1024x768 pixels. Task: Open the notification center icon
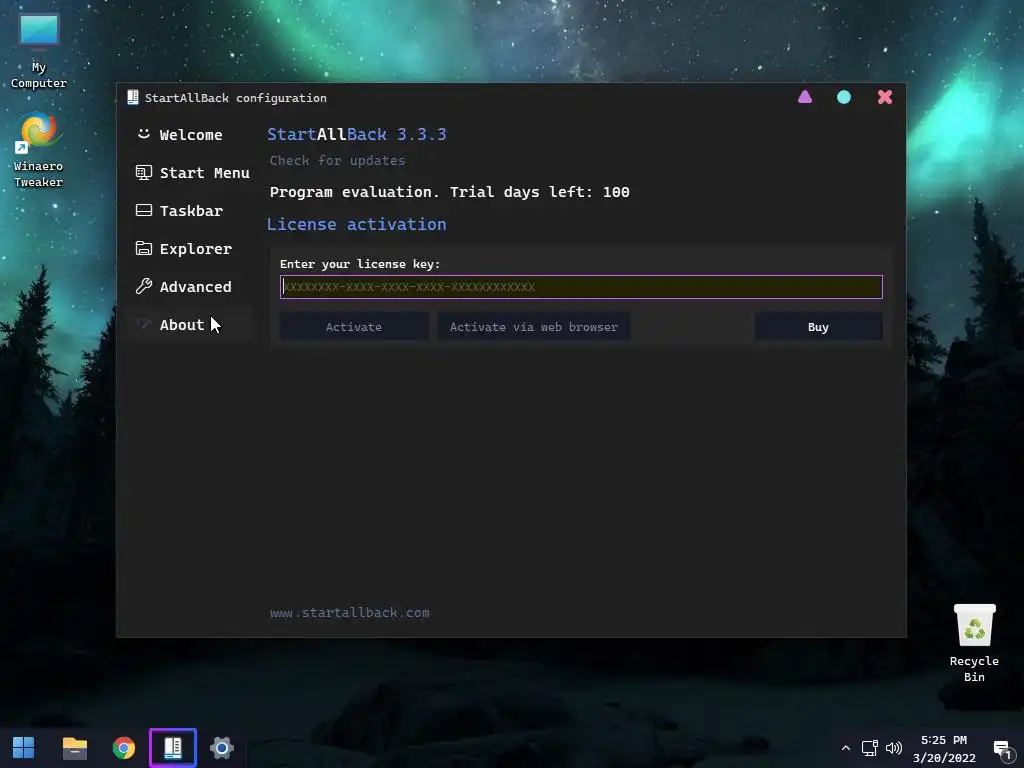click(x=1002, y=749)
